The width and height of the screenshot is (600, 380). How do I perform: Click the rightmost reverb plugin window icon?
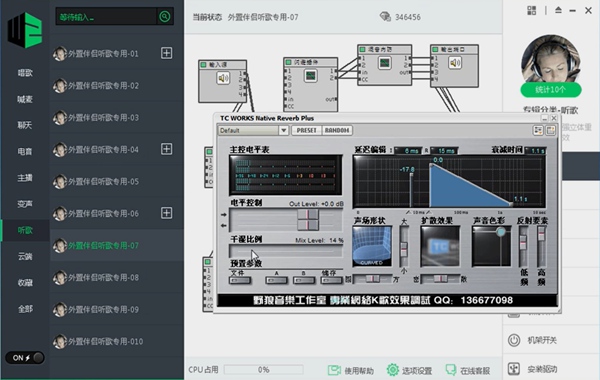(x=550, y=130)
